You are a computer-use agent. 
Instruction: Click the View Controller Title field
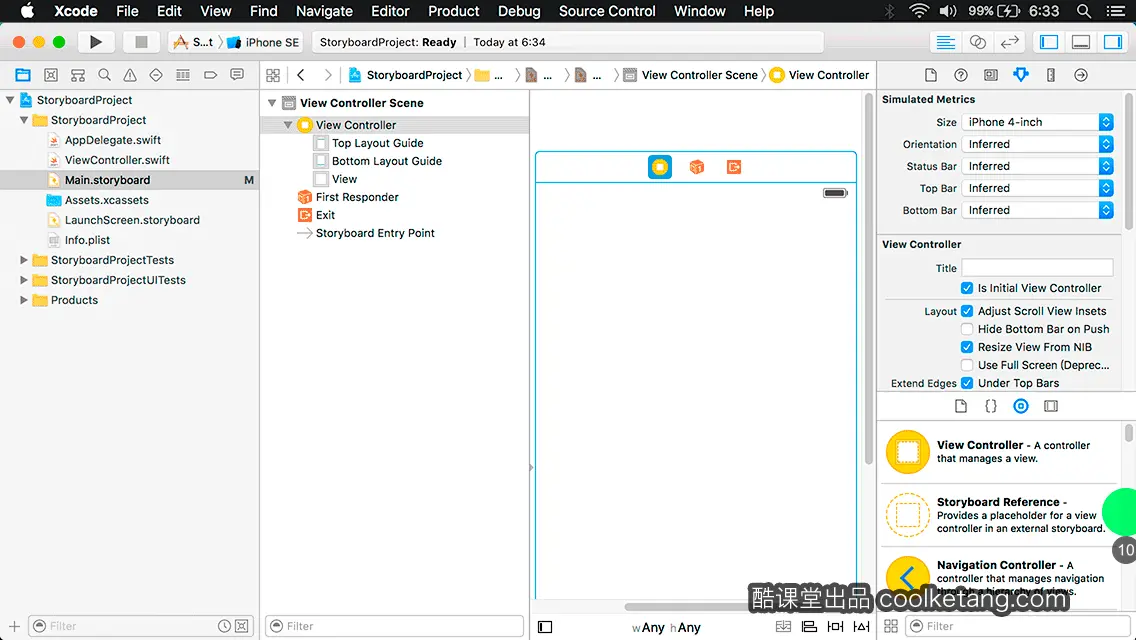click(x=1037, y=268)
